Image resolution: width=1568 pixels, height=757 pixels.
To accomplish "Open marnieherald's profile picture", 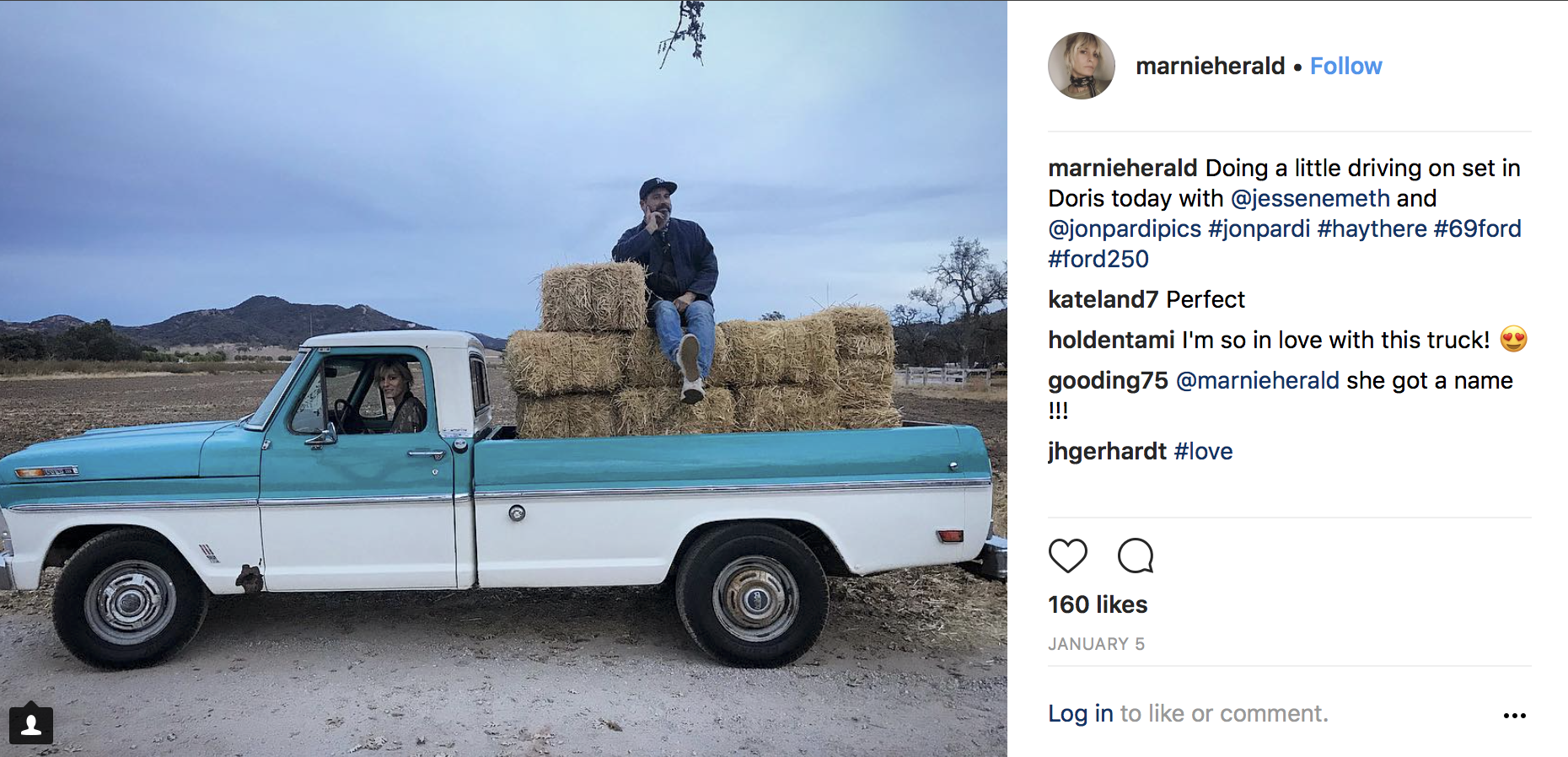I will (1081, 66).
